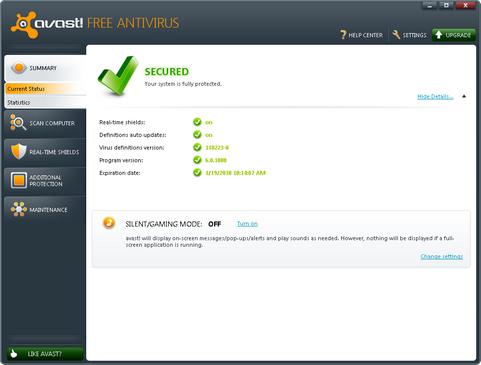Click Virus definitions version check icon

(x=197, y=147)
